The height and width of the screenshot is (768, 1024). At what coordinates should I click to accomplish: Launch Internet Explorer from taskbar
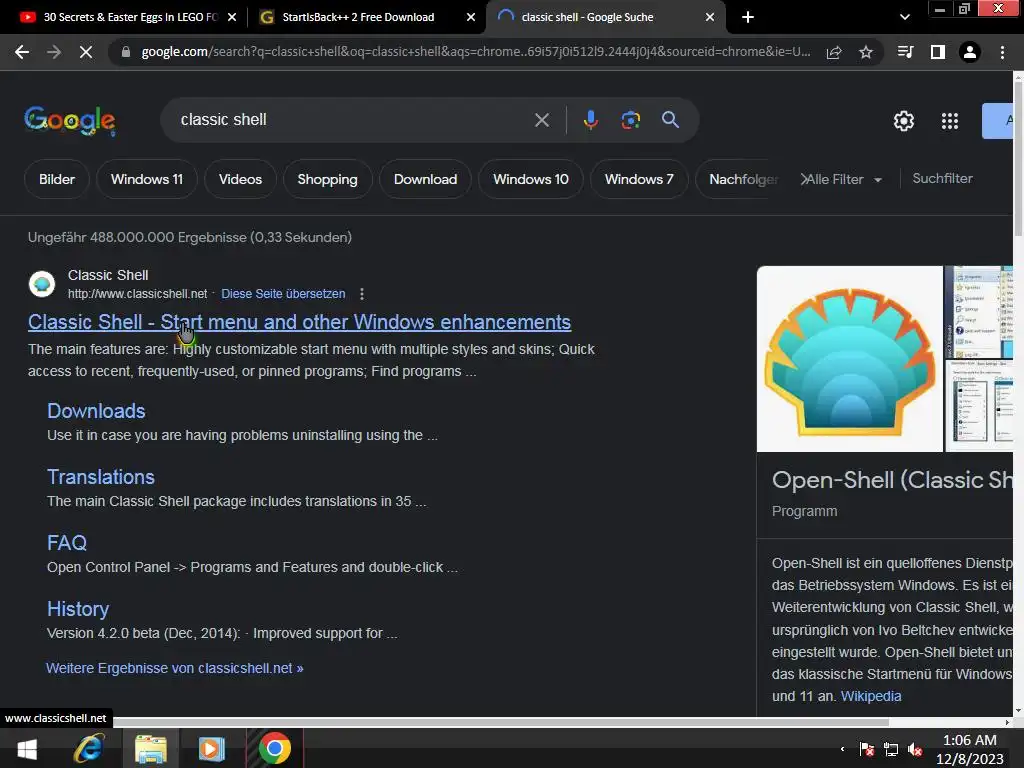(x=88, y=748)
